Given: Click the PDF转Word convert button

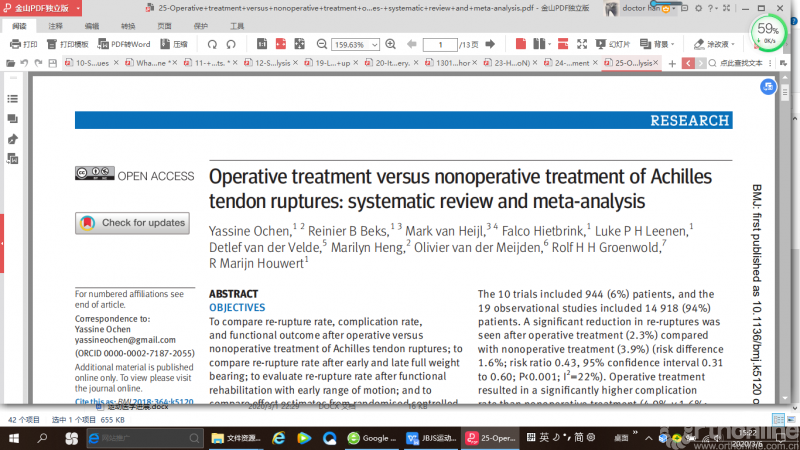Looking at the screenshot, I should [x=124, y=44].
